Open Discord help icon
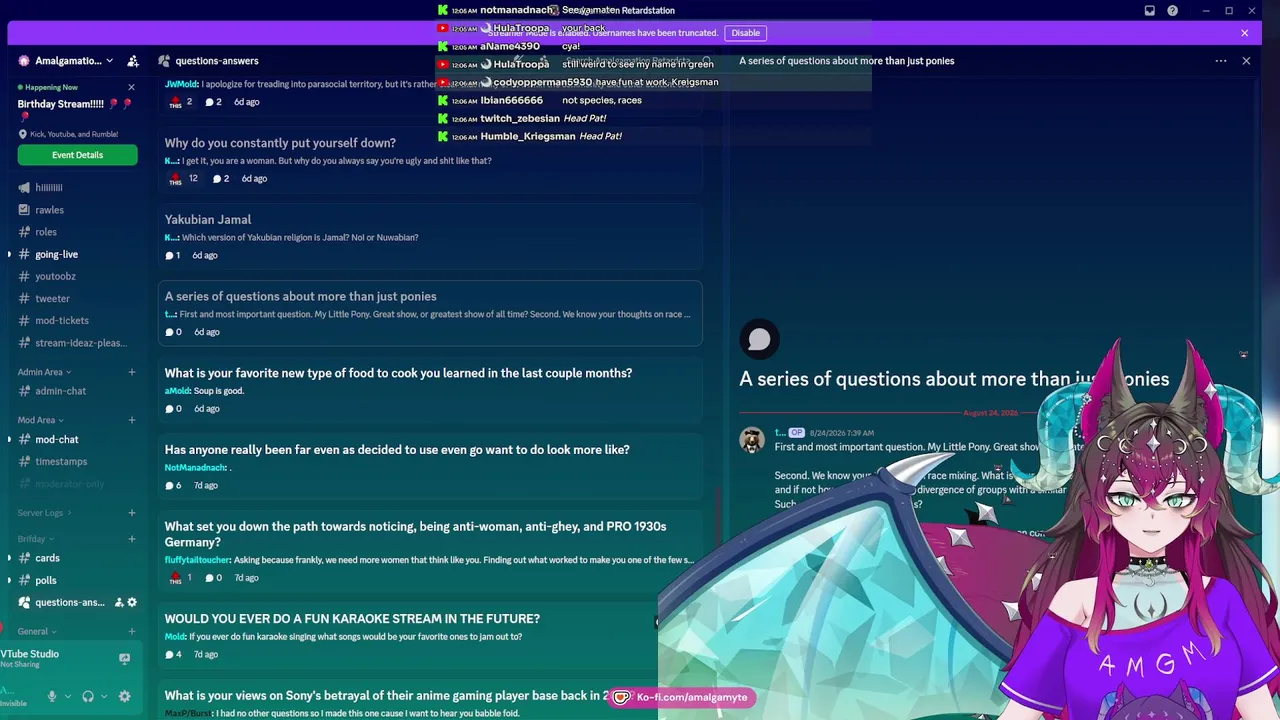 (x=1173, y=11)
